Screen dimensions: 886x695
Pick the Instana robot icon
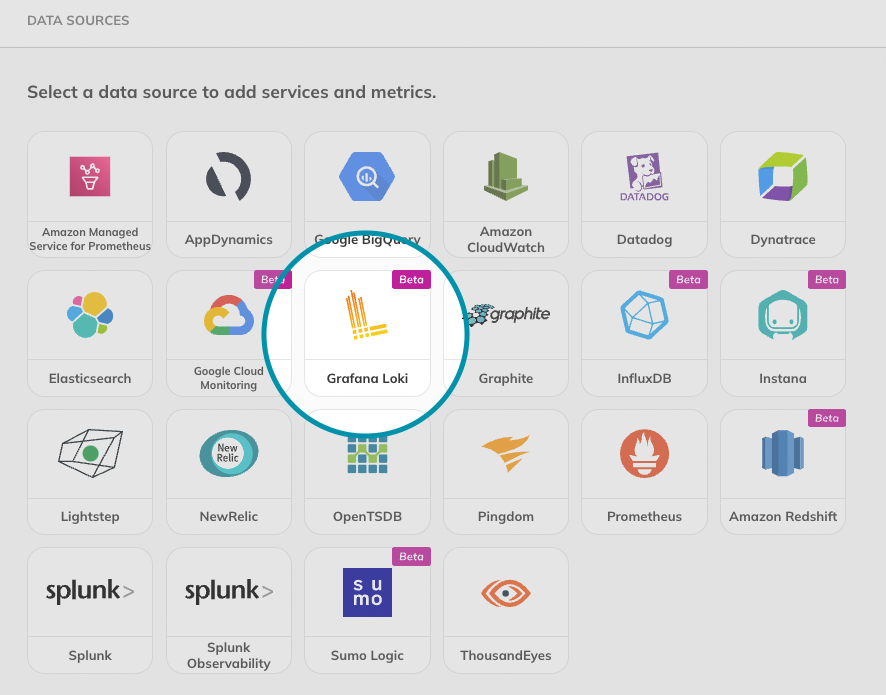(782, 315)
